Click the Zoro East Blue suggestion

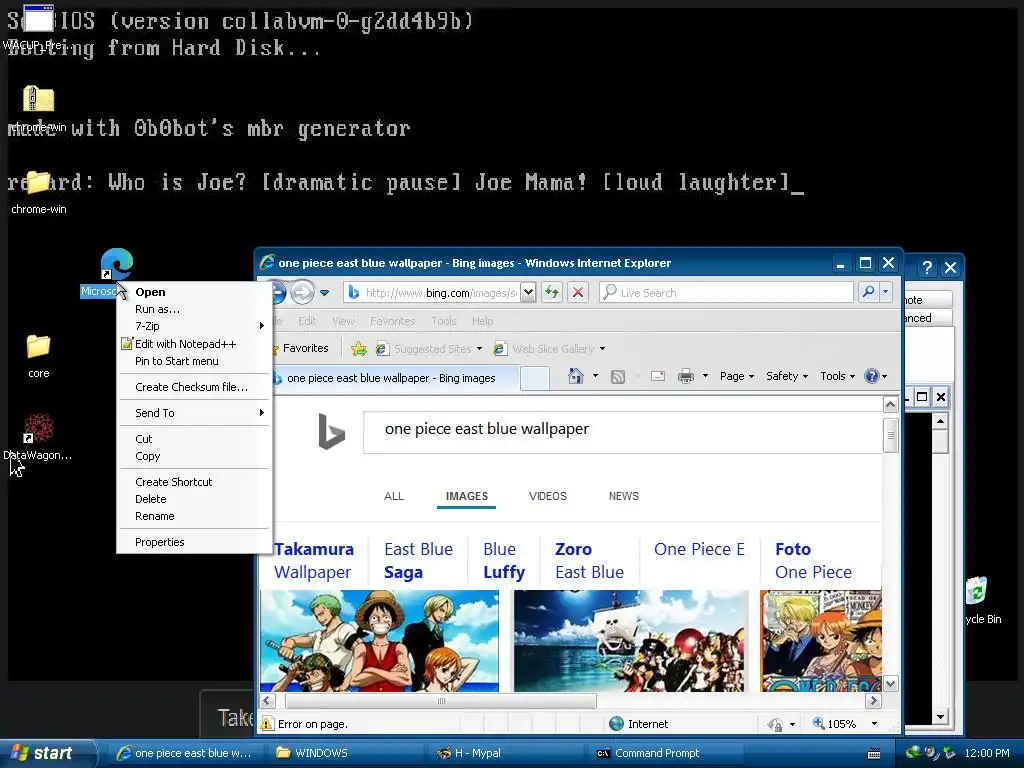[590, 560]
